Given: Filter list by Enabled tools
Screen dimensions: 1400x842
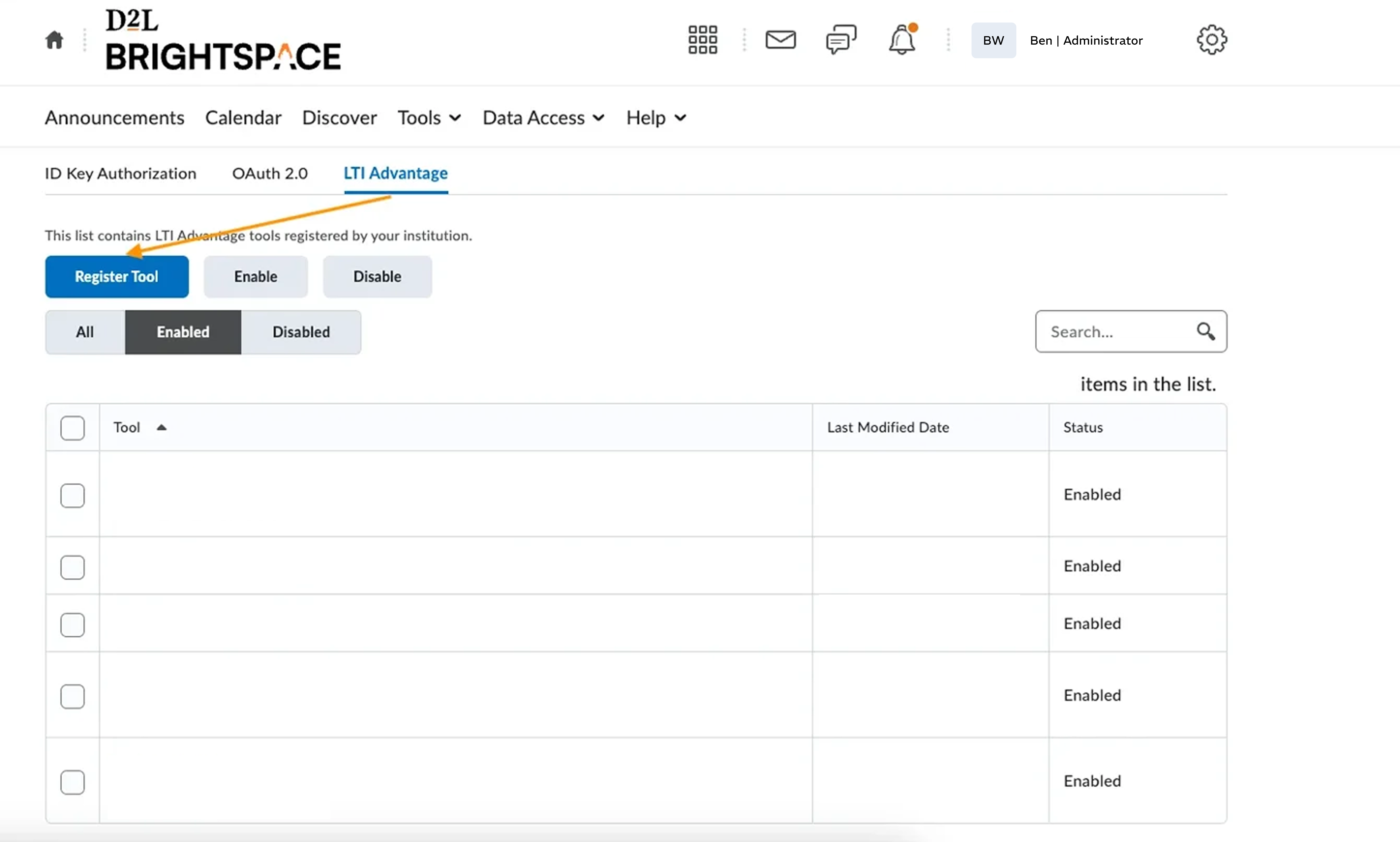Looking at the screenshot, I should pos(183,332).
